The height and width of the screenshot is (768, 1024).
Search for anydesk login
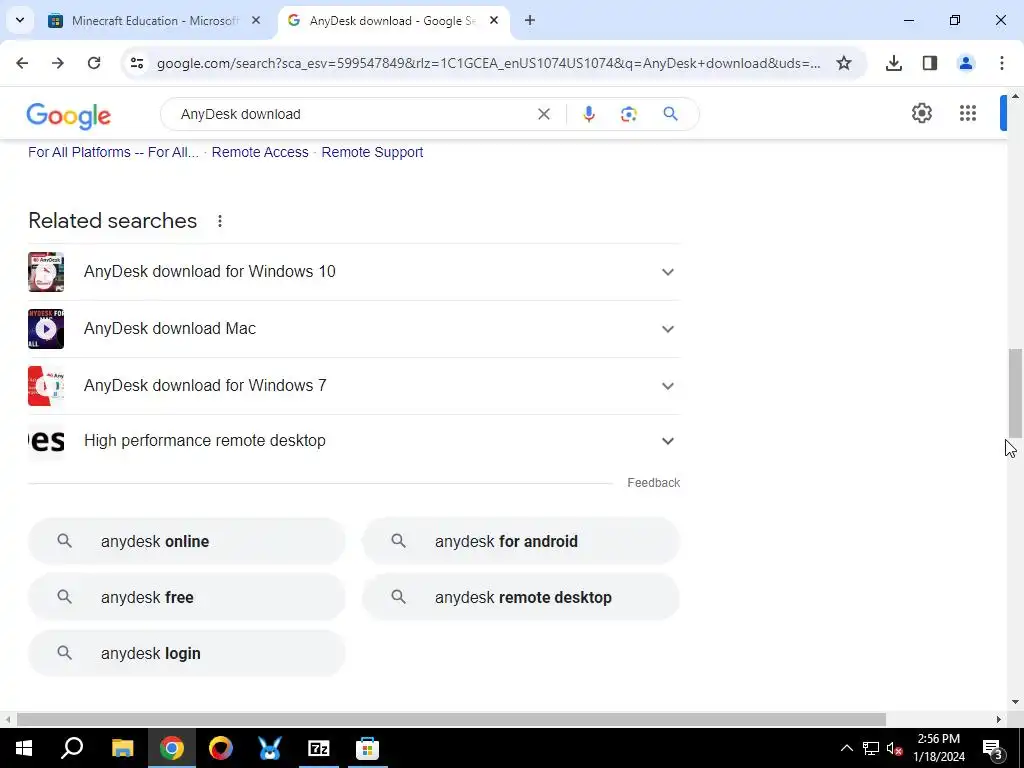coord(187,654)
